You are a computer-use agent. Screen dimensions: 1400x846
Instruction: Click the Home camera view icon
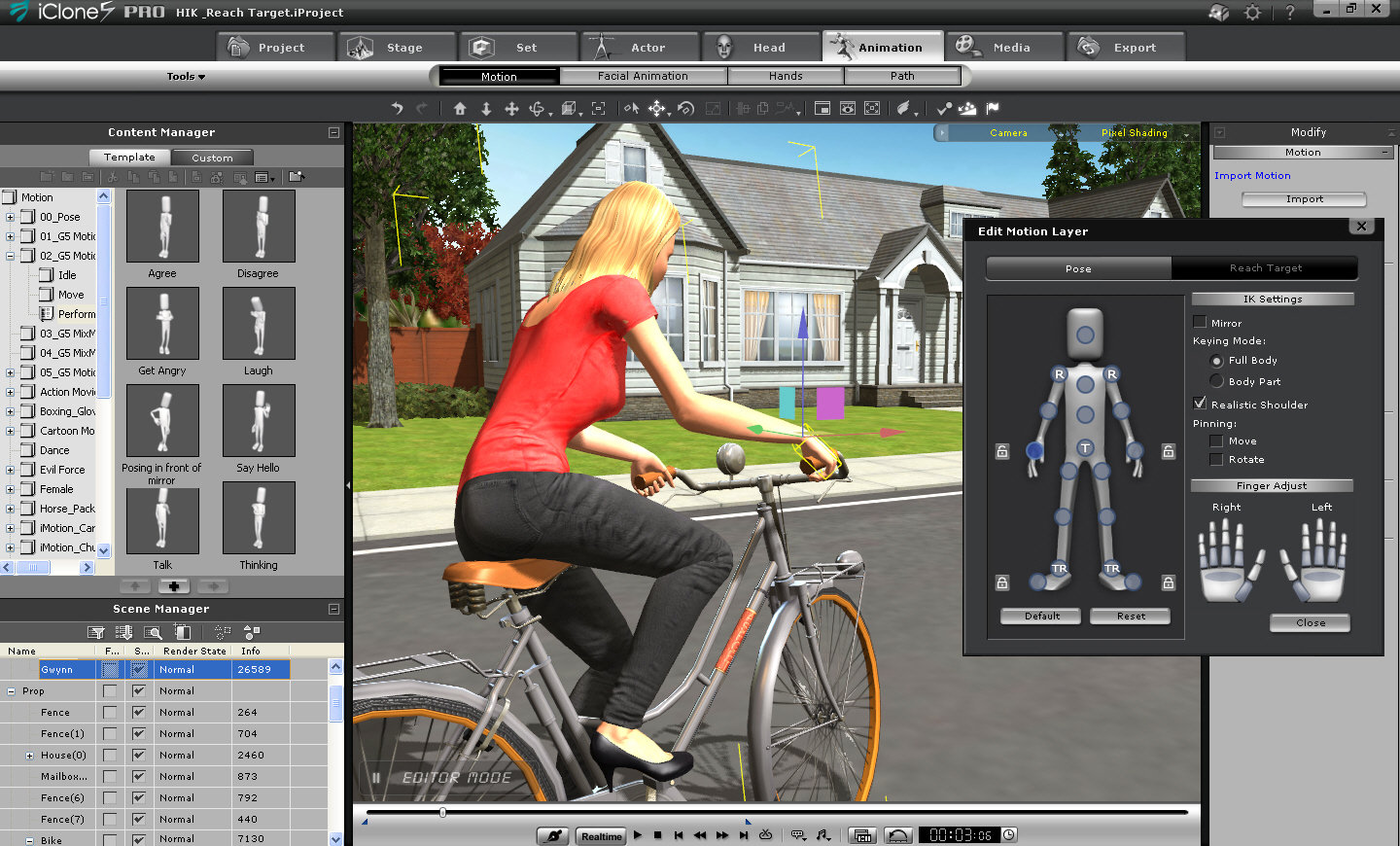(x=460, y=109)
